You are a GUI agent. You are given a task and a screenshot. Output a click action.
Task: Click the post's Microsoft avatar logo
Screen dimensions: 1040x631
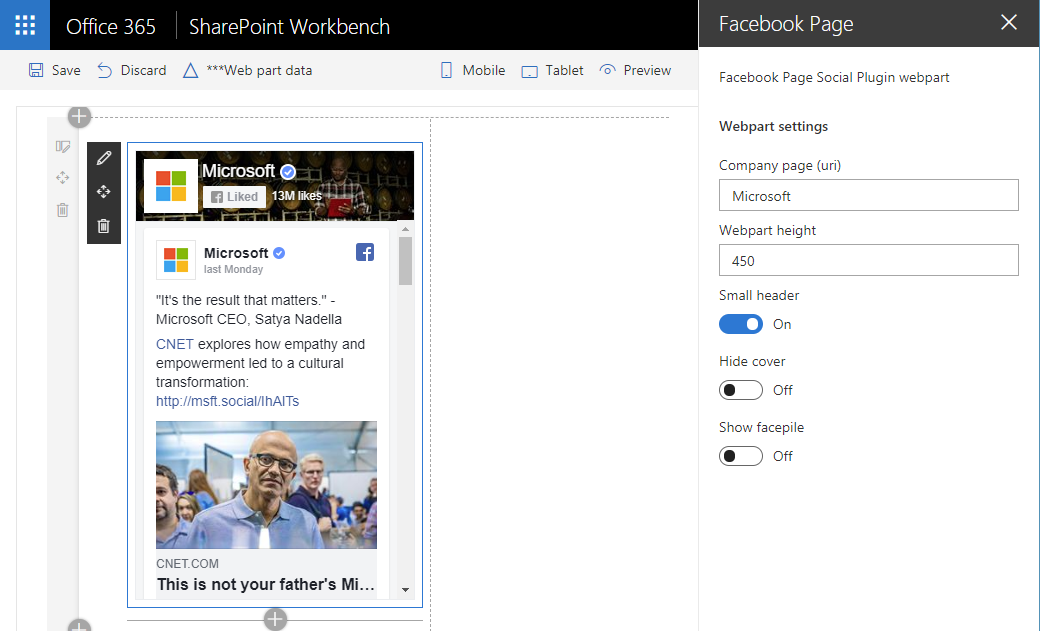[176, 259]
